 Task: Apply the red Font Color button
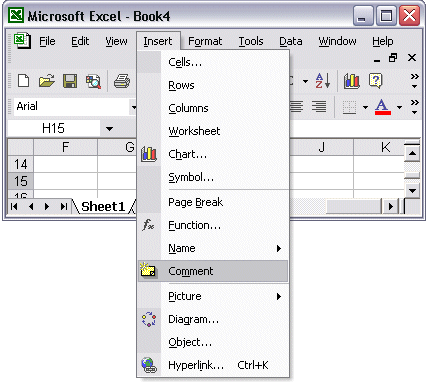click(x=383, y=107)
